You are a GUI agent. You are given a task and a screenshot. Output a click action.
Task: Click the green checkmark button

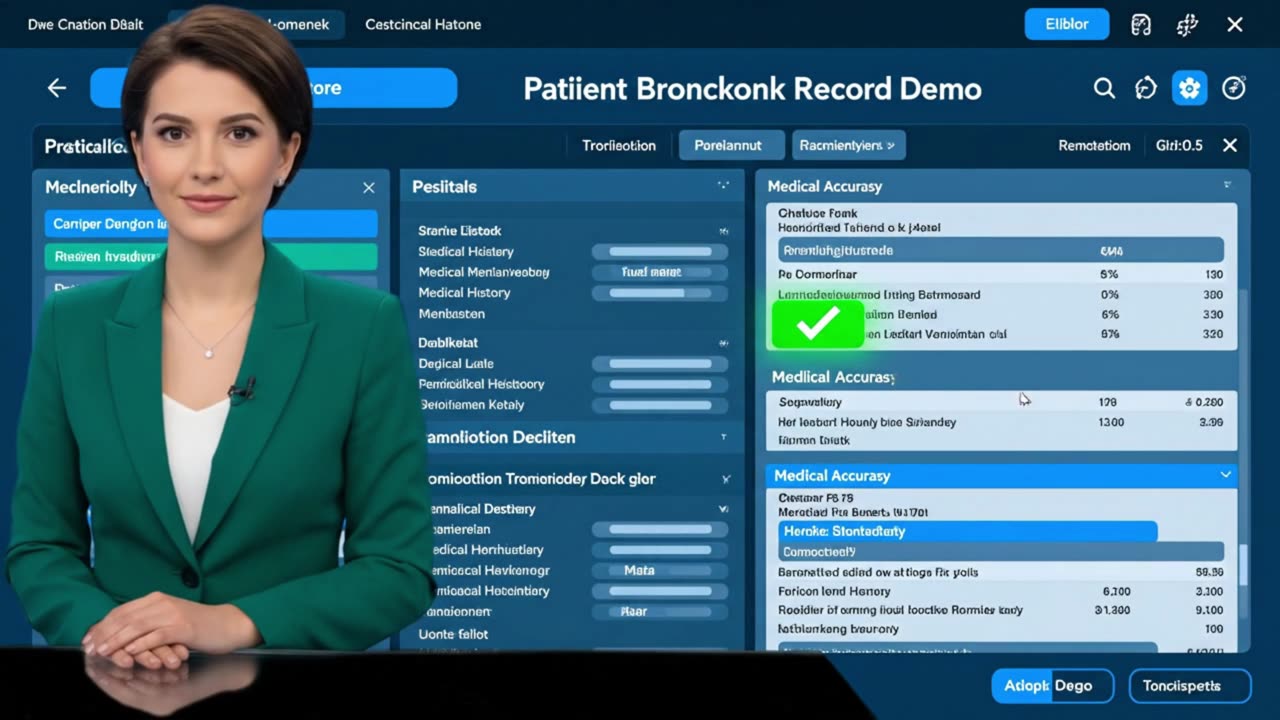click(x=817, y=324)
